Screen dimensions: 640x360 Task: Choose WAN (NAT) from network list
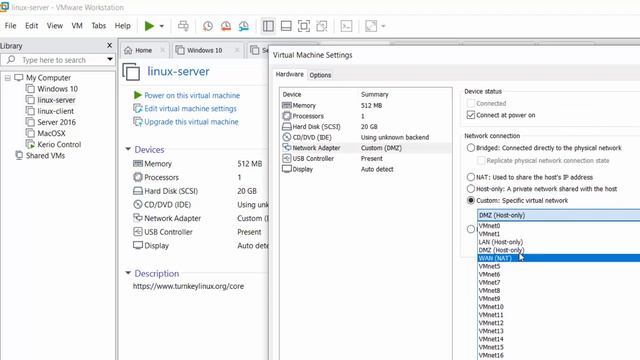click(x=558, y=258)
